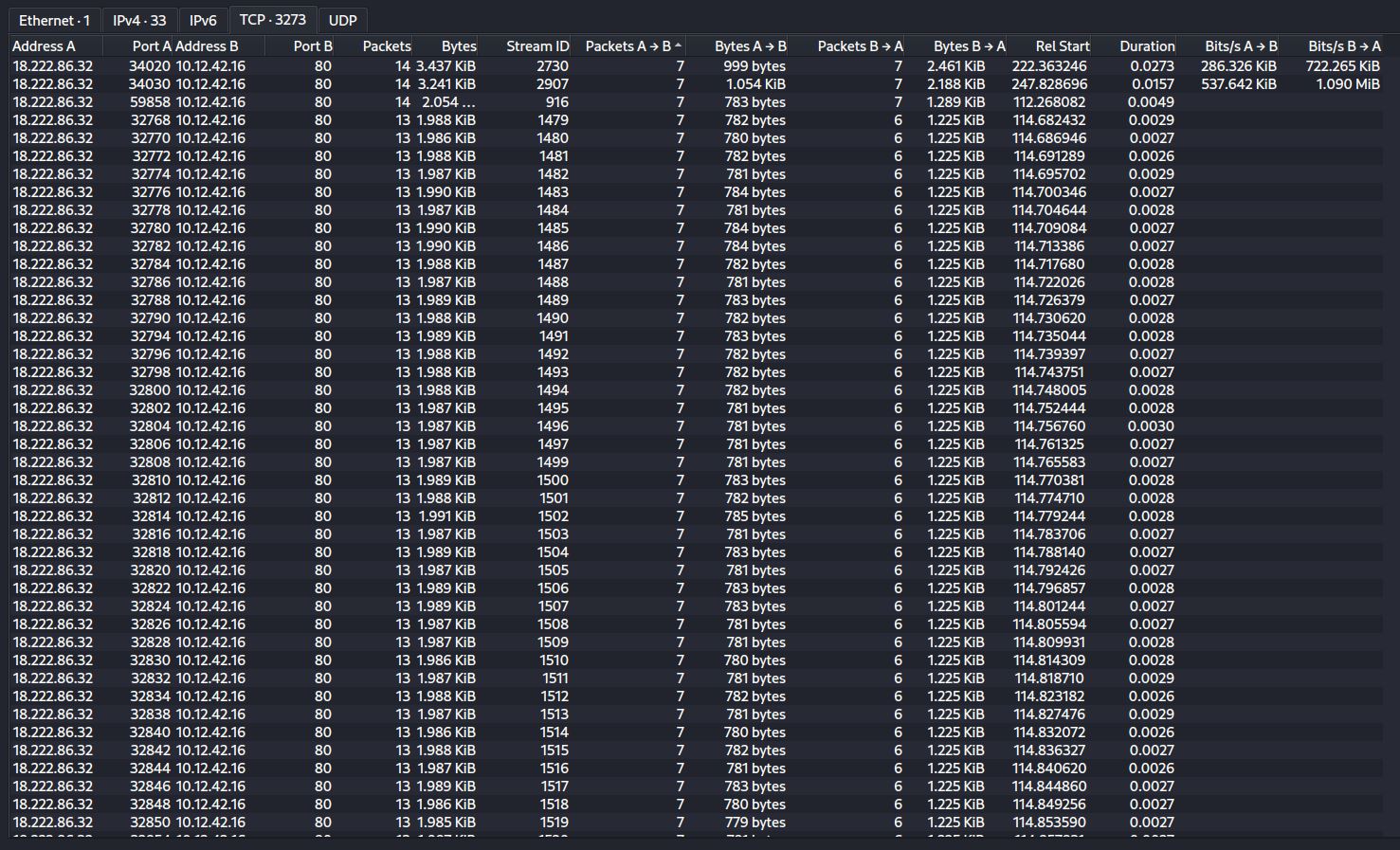The image size is (1400, 850).
Task: Click the Duration value 0.0157
Action: click(x=1152, y=84)
